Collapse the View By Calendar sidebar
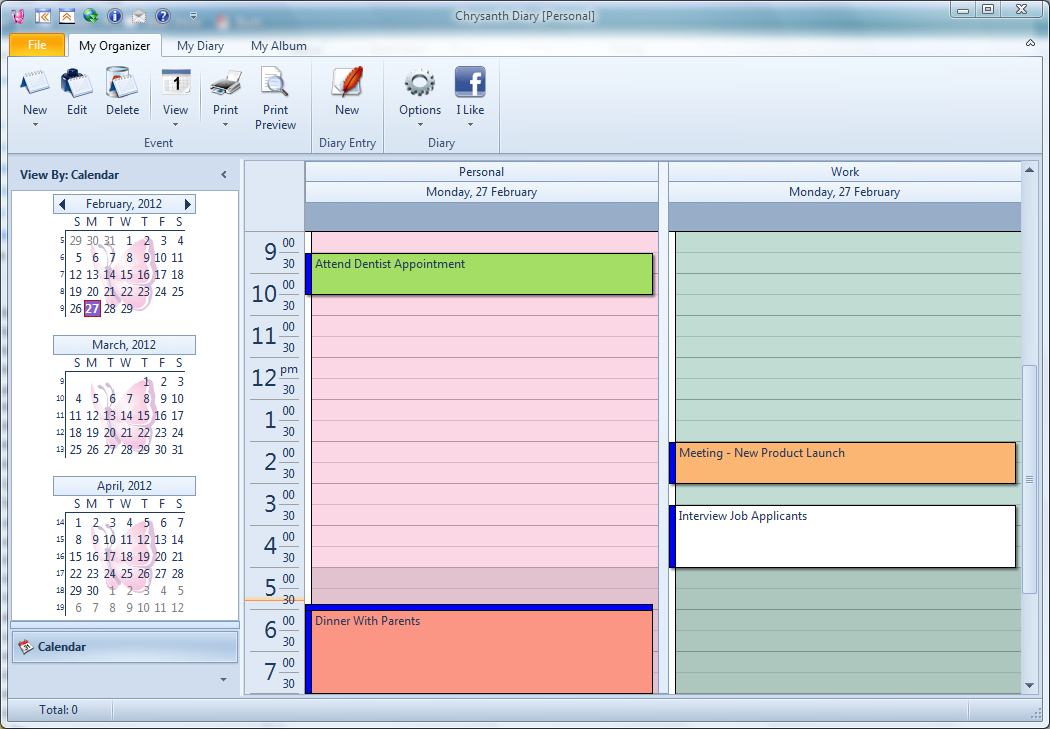Screen dimensions: 1050x729 [224, 175]
